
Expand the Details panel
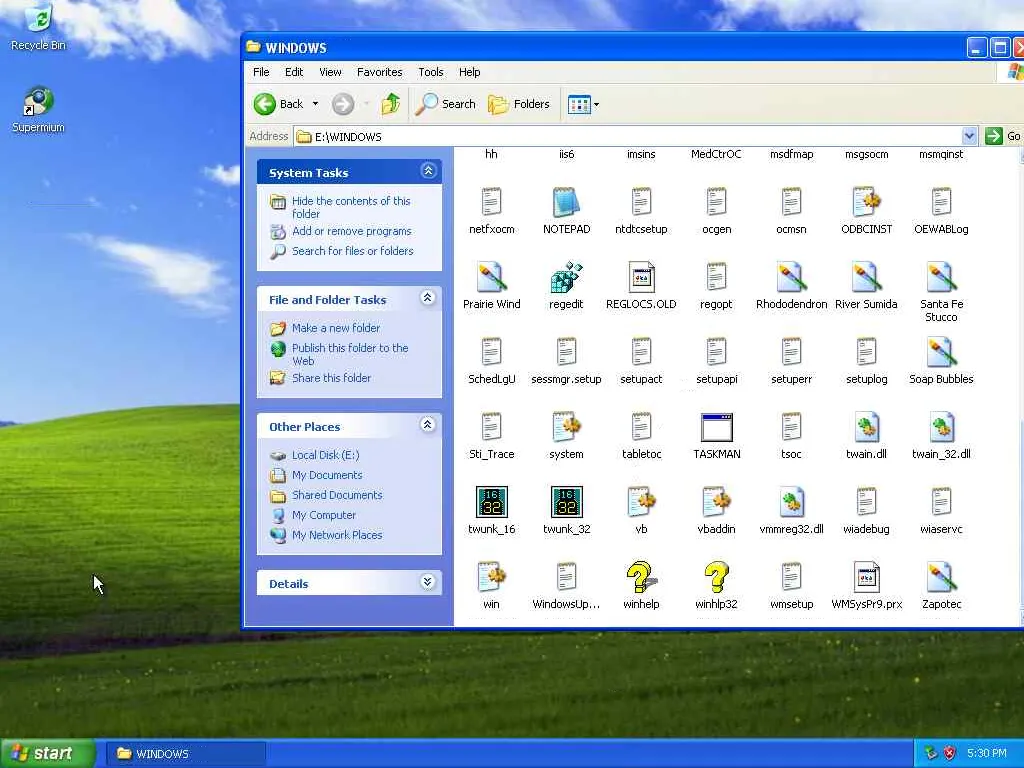[428, 582]
